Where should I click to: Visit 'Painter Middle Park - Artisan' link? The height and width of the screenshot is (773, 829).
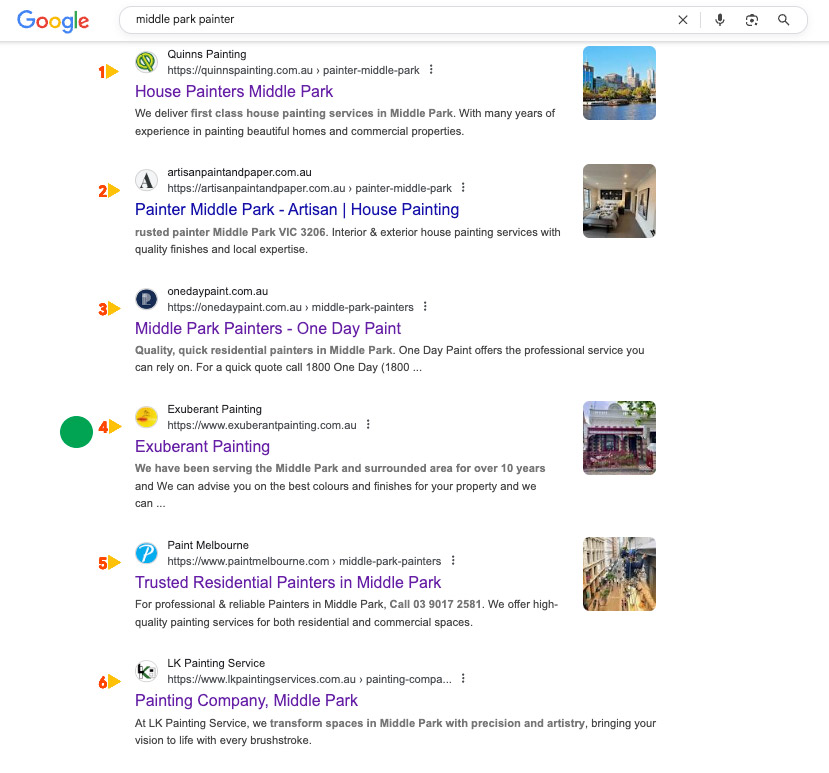tap(297, 209)
